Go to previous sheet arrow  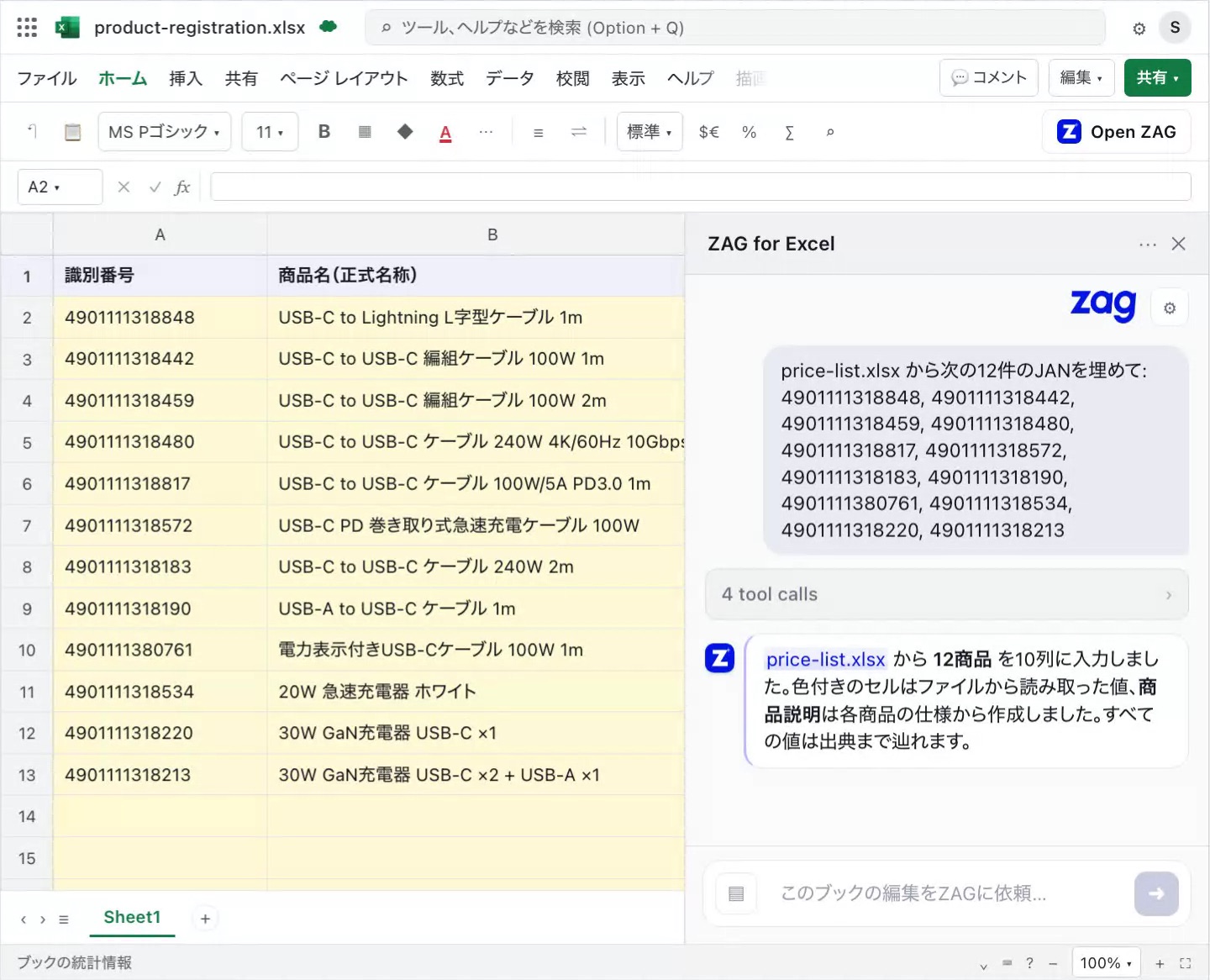click(24, 919)
